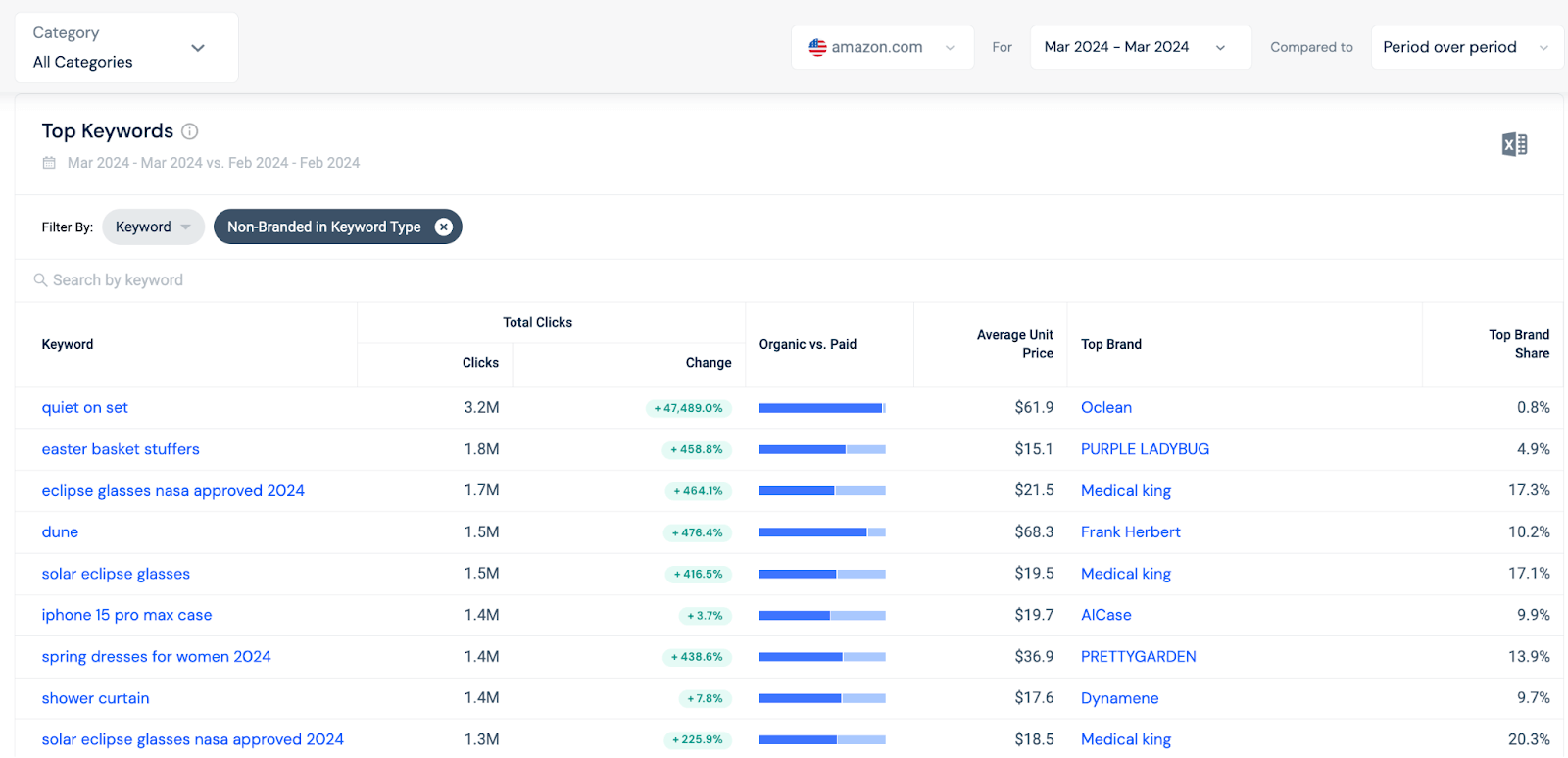Click the $68.3 average price value

1034,531
